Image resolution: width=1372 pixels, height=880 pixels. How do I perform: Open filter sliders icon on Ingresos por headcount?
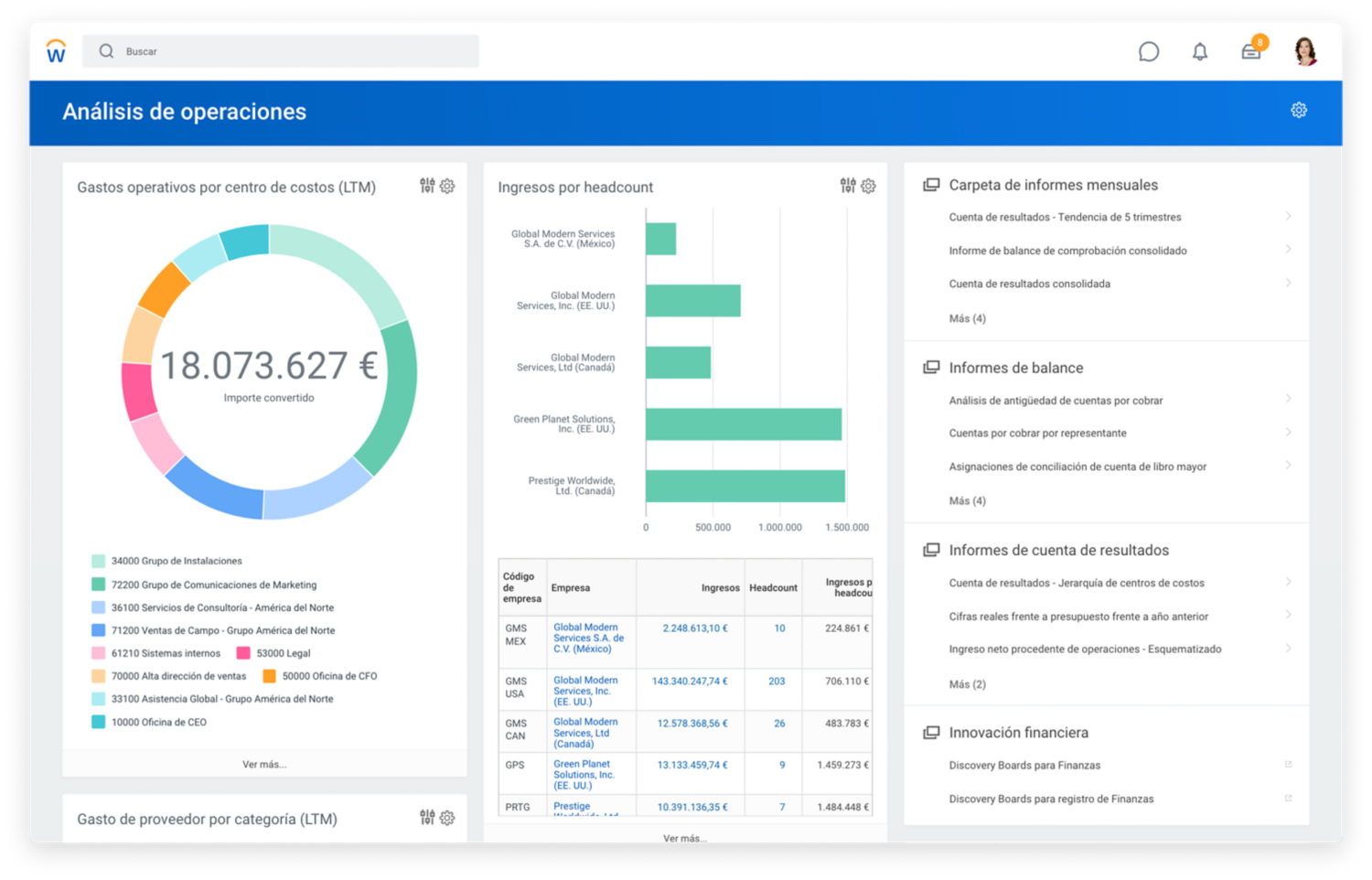848,186
